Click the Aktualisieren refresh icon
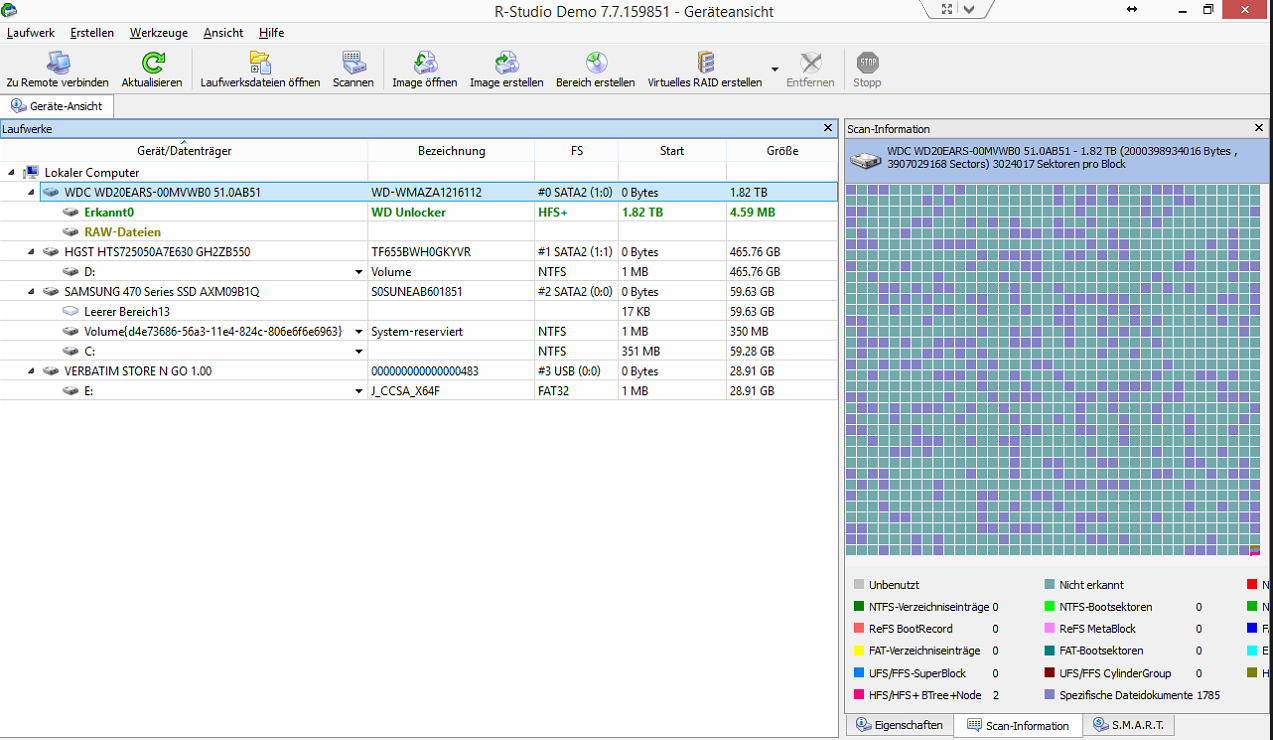1273x740 pixels. (152, 68)
